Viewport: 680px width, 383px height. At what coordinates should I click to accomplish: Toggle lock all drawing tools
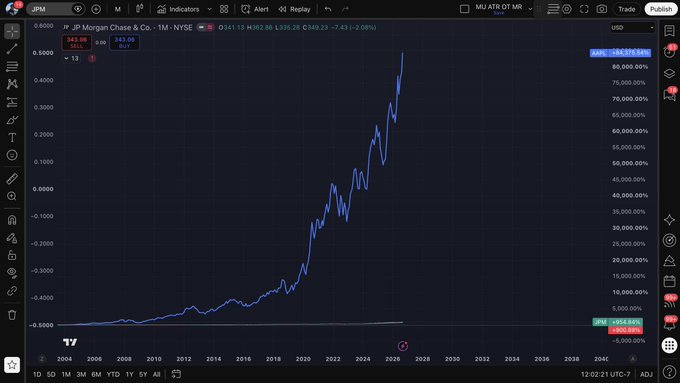click(12, 255)
